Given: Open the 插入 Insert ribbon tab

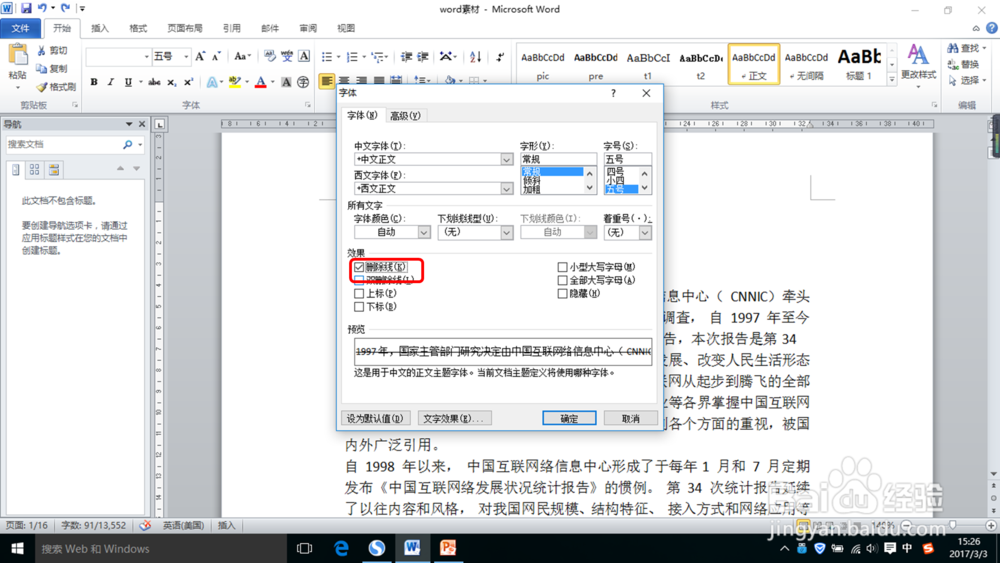Looking at the screenshot, I should [100, 28].
